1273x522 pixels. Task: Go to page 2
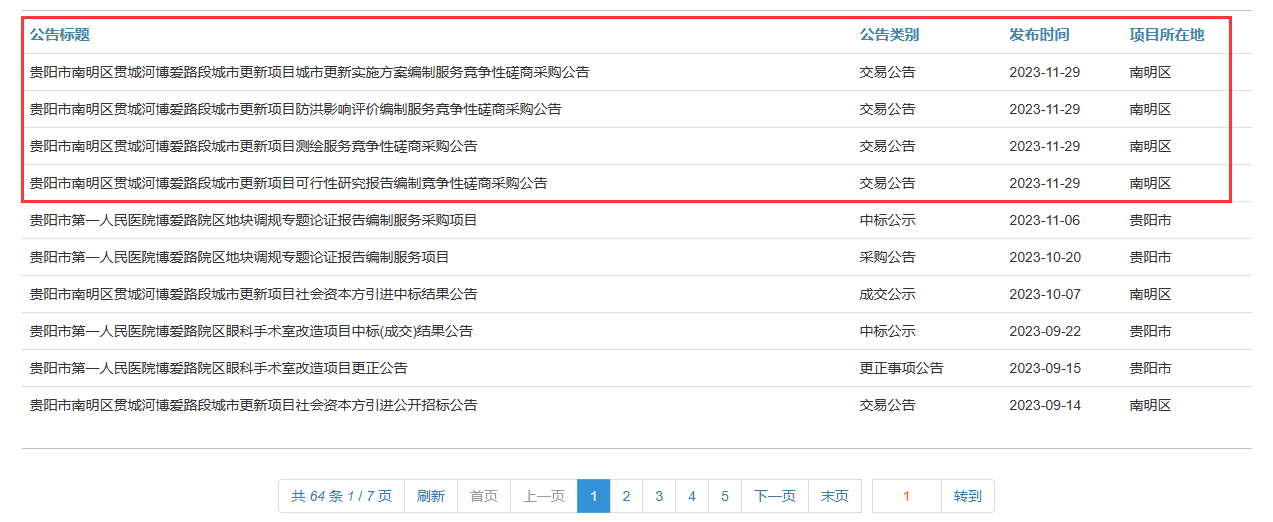pyautogui.click(x=626, y=496)
